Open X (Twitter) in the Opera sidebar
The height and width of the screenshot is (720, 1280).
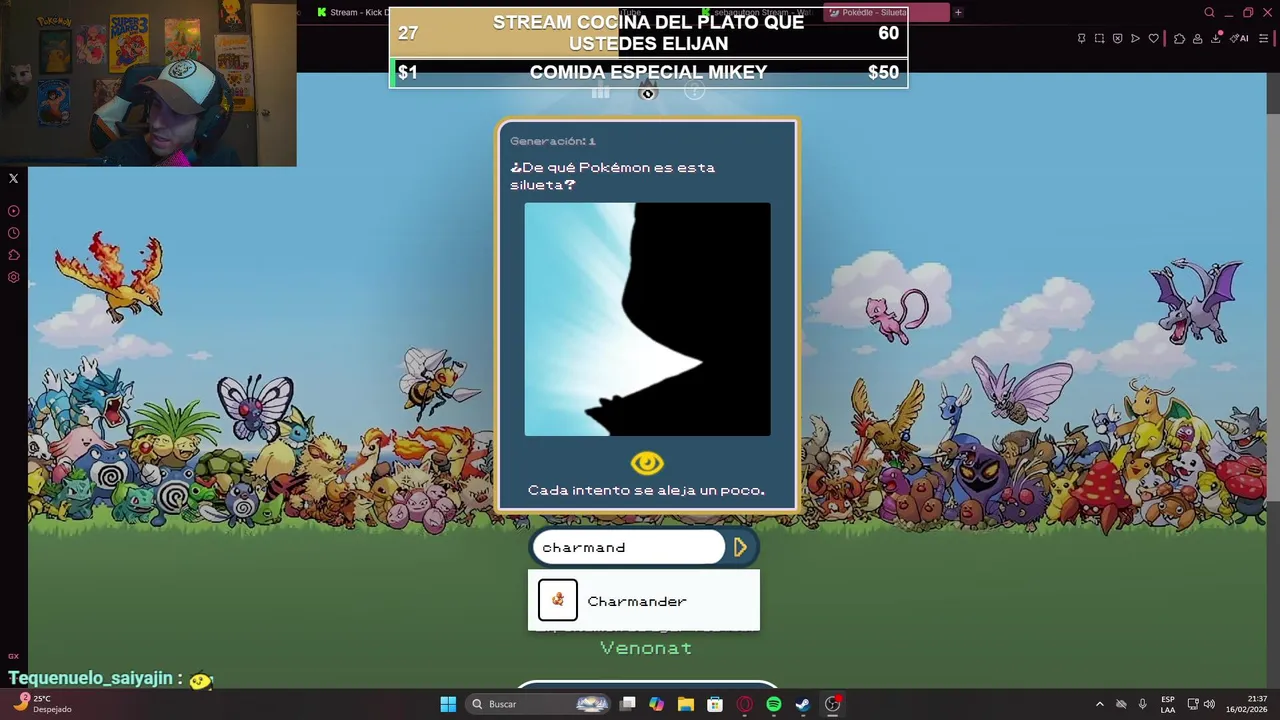click(14, 179)
